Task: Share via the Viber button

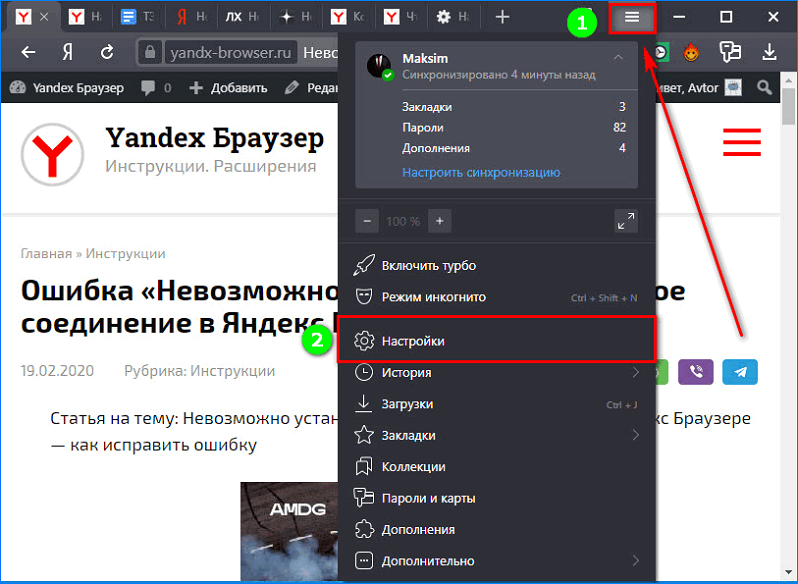Action: 696,372
